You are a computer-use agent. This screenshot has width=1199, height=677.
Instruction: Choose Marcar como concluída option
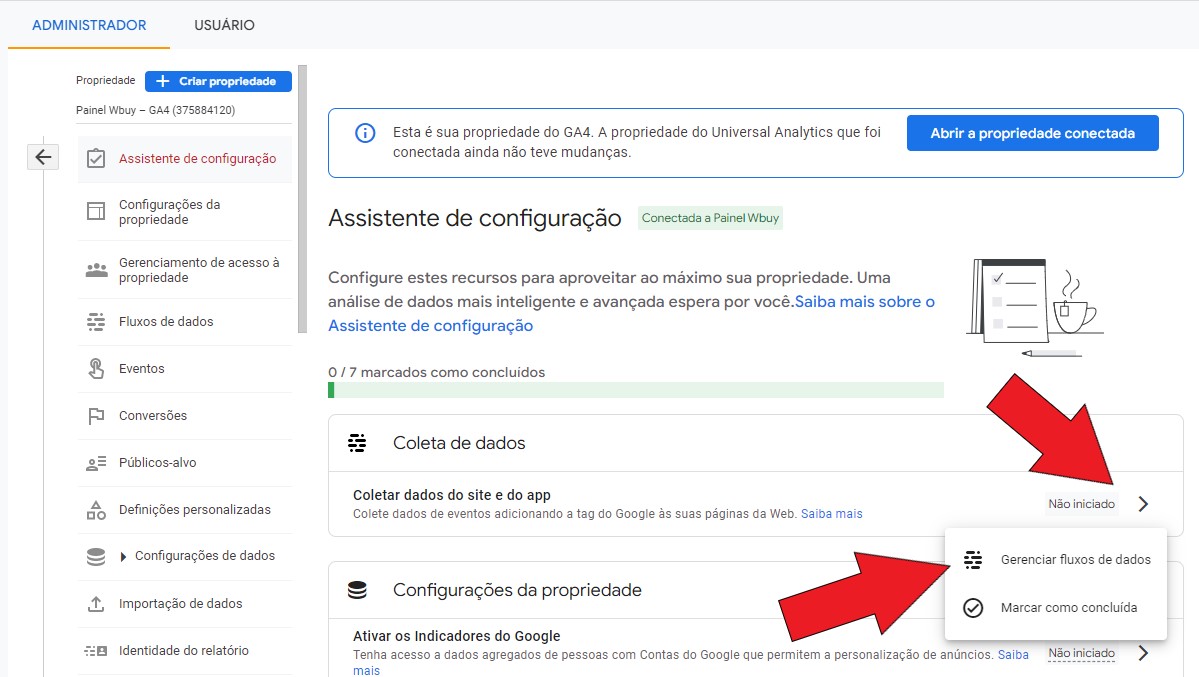[x=1068, y=608]
